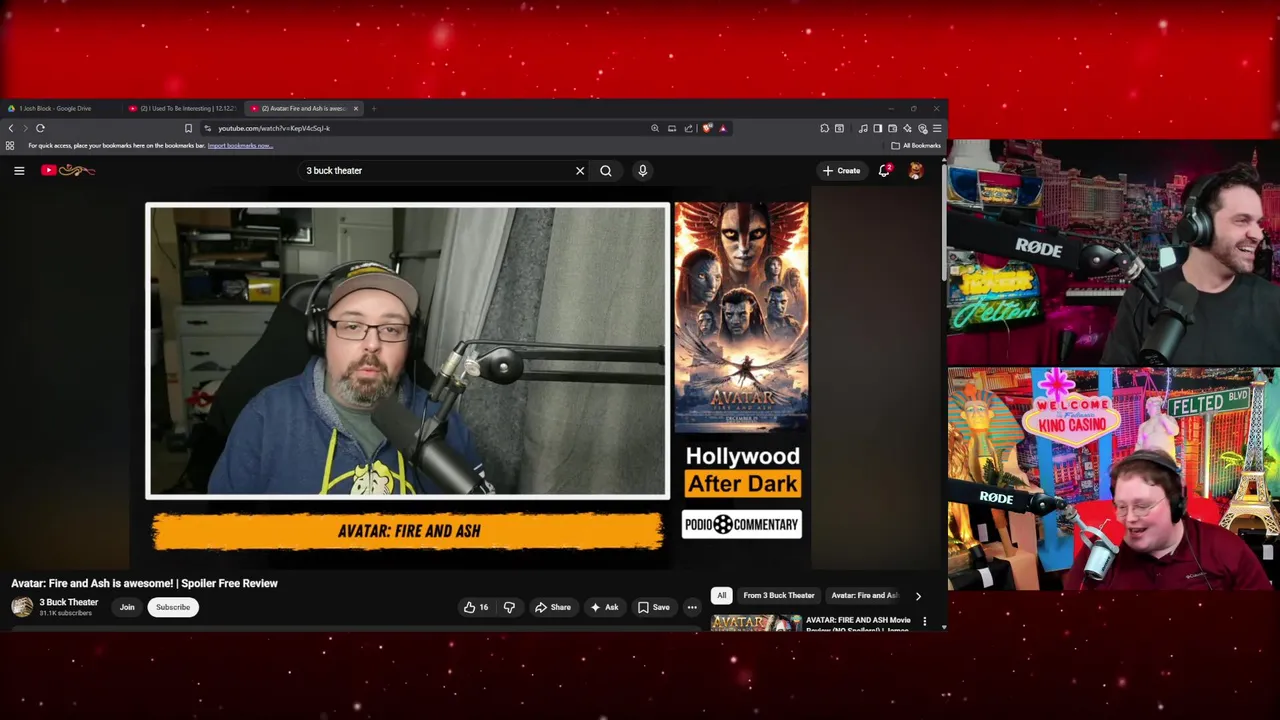Viewport: 1280px width, 720px height.
Task: Click the Create button
Action: click(841, 171)
